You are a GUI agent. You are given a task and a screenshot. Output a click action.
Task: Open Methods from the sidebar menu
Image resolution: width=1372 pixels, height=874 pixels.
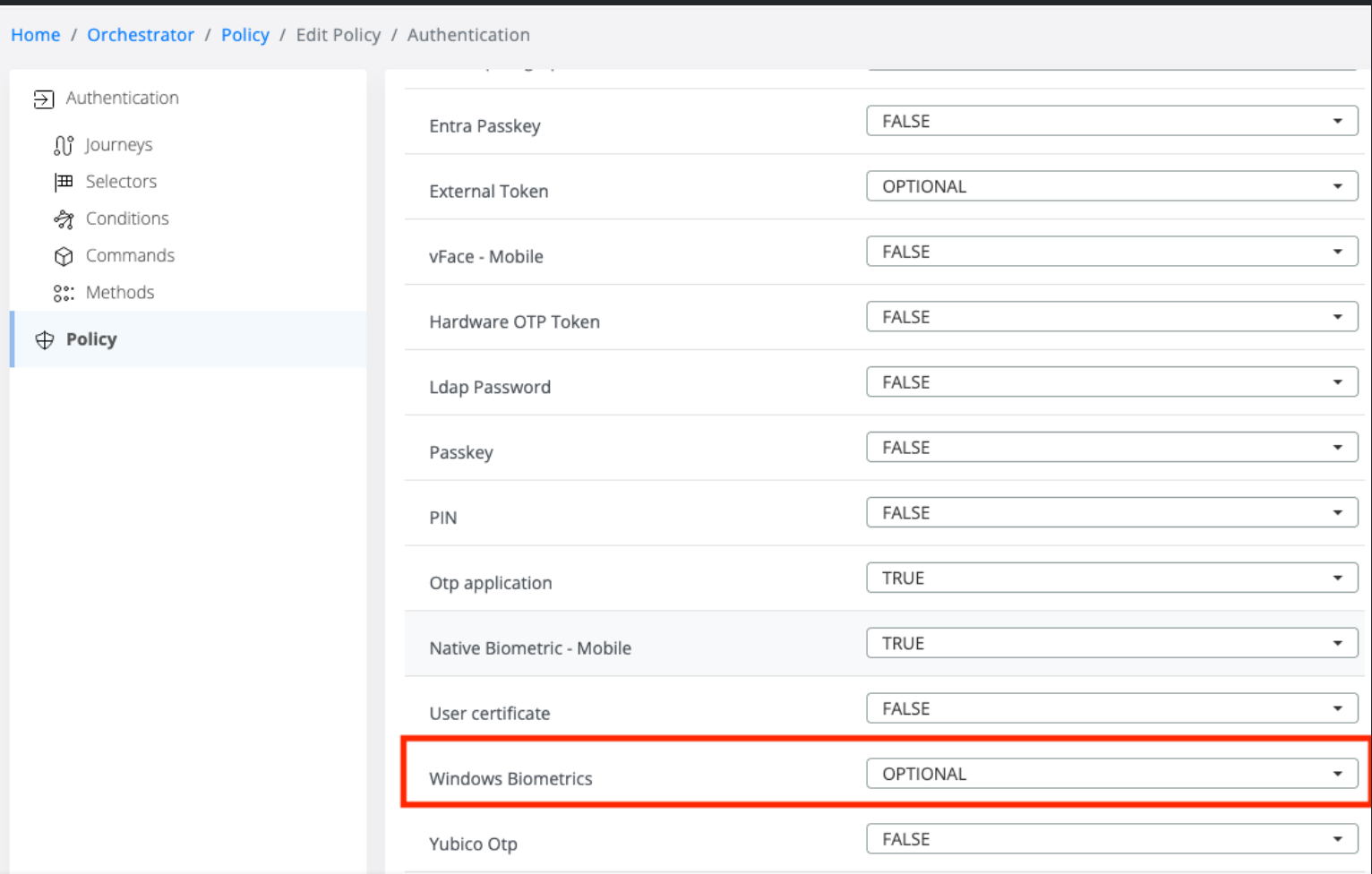coord(119,293)
